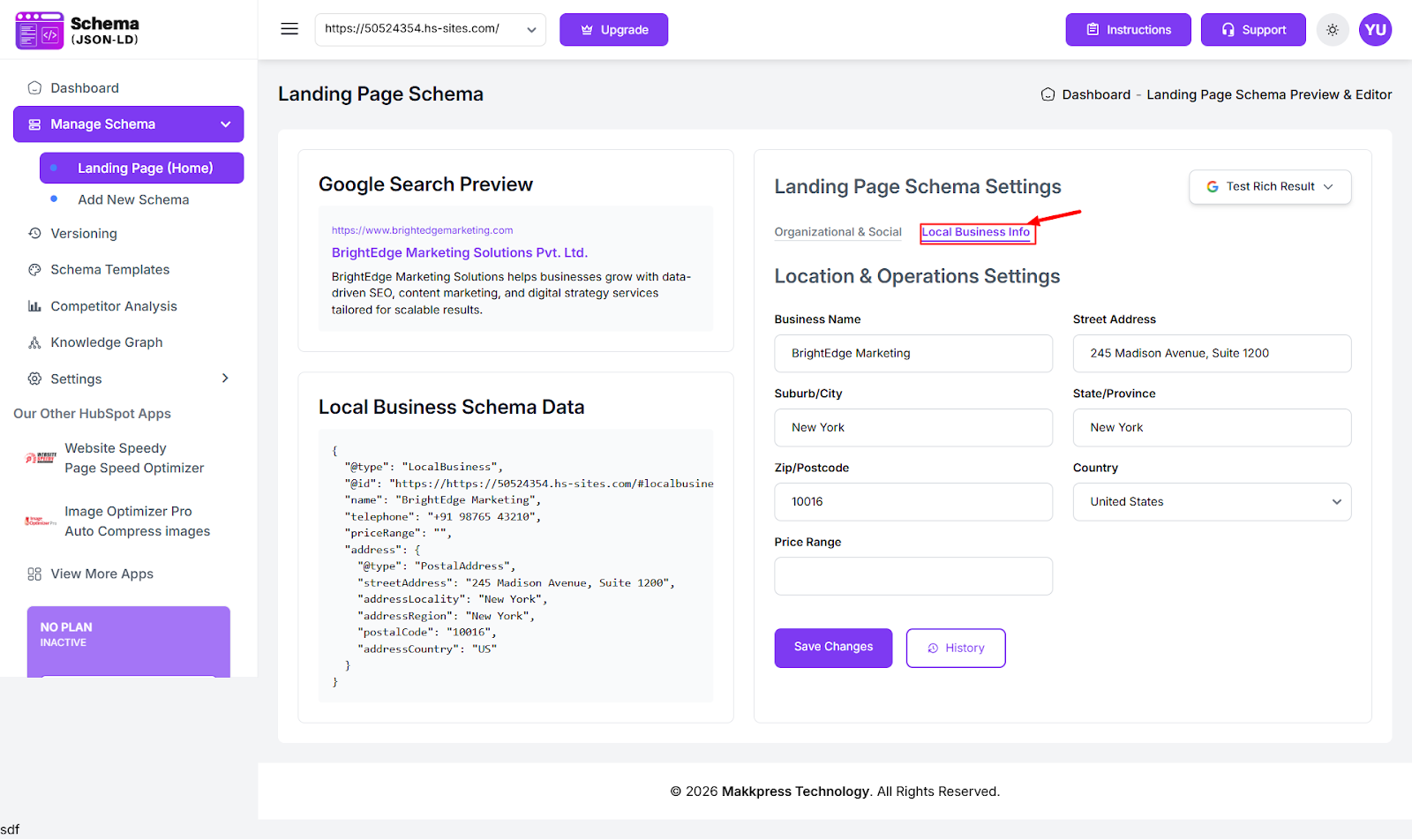
Task: Click the Save Changes button
Action: click(832, 648)
